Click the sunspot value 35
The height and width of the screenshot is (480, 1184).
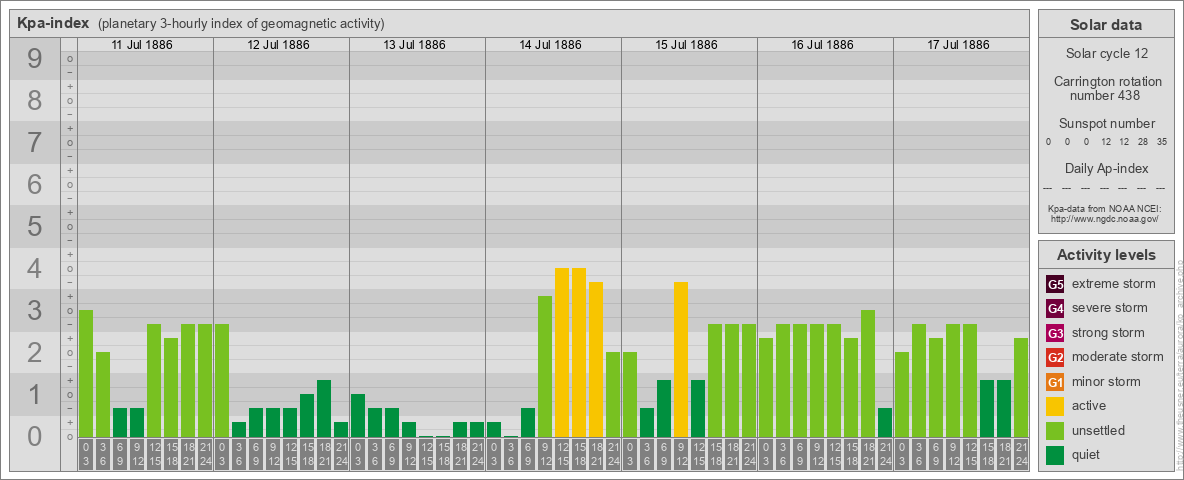pos(1161,142)
